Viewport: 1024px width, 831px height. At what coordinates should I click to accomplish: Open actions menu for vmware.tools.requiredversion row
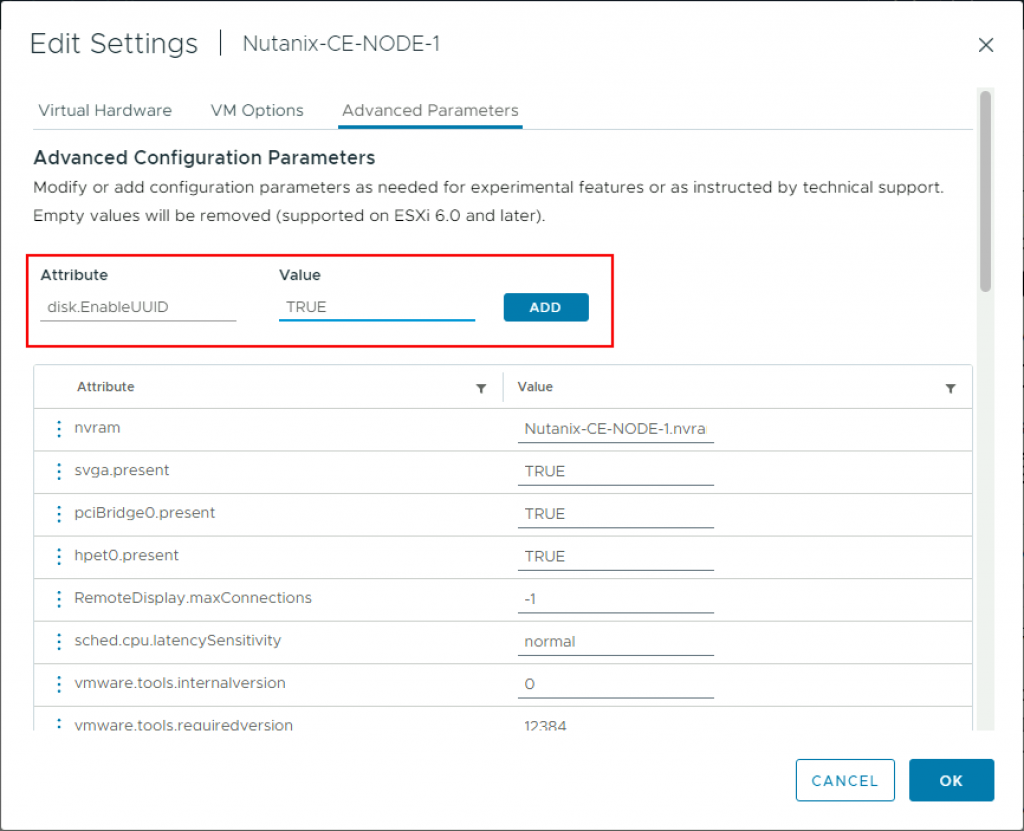(x=58, y=723)
